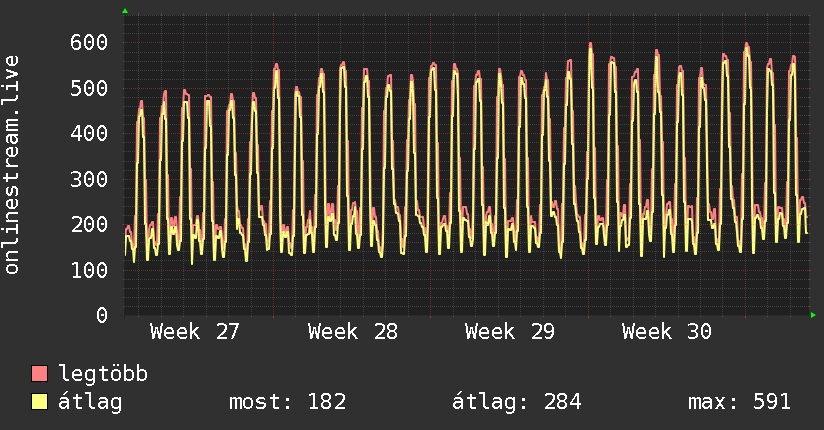Click the átlag: 284 statistic
824x430 pixels.
[x=517, y=402]
